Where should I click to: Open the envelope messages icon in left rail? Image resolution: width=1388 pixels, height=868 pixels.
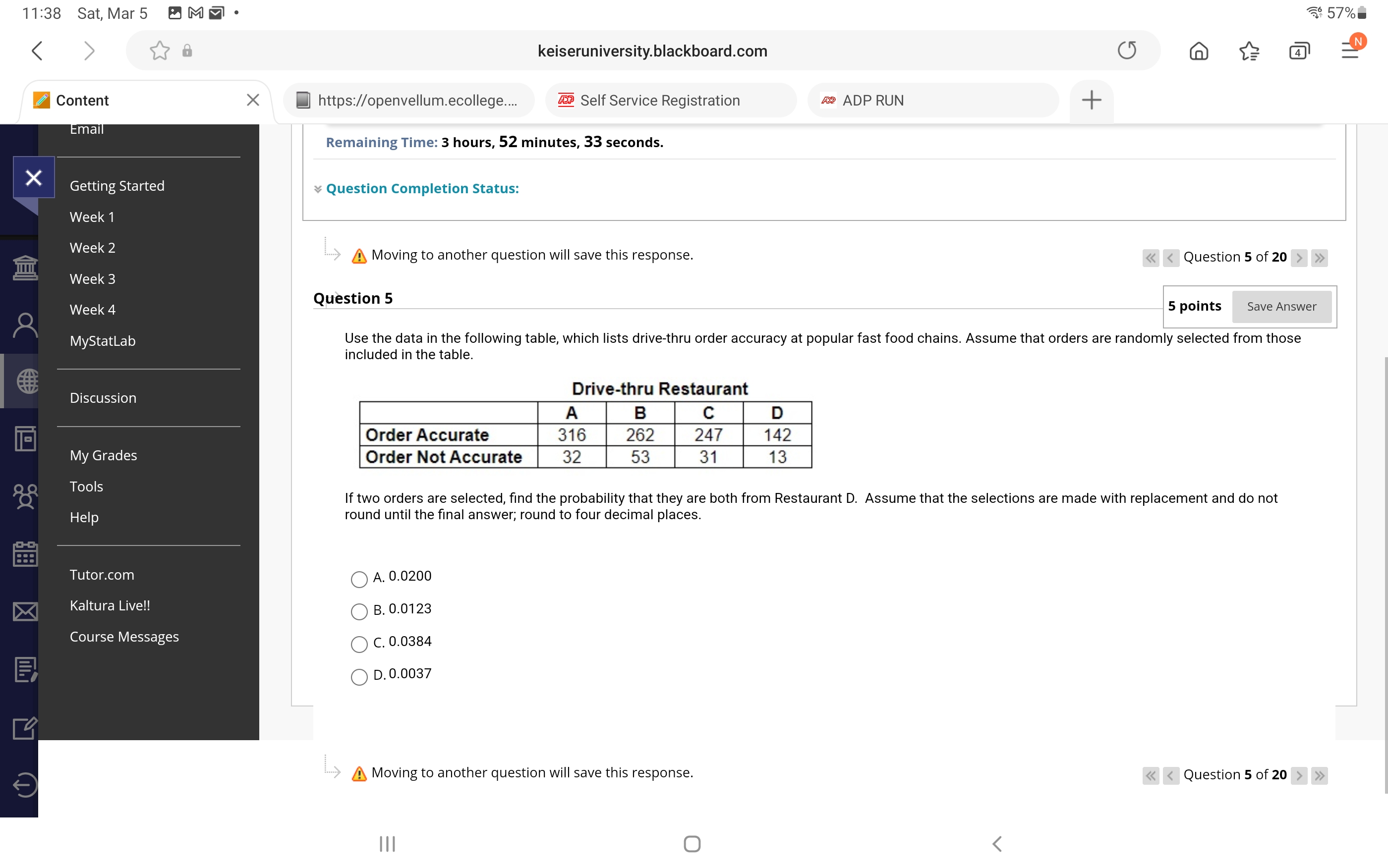click(25, 612)
